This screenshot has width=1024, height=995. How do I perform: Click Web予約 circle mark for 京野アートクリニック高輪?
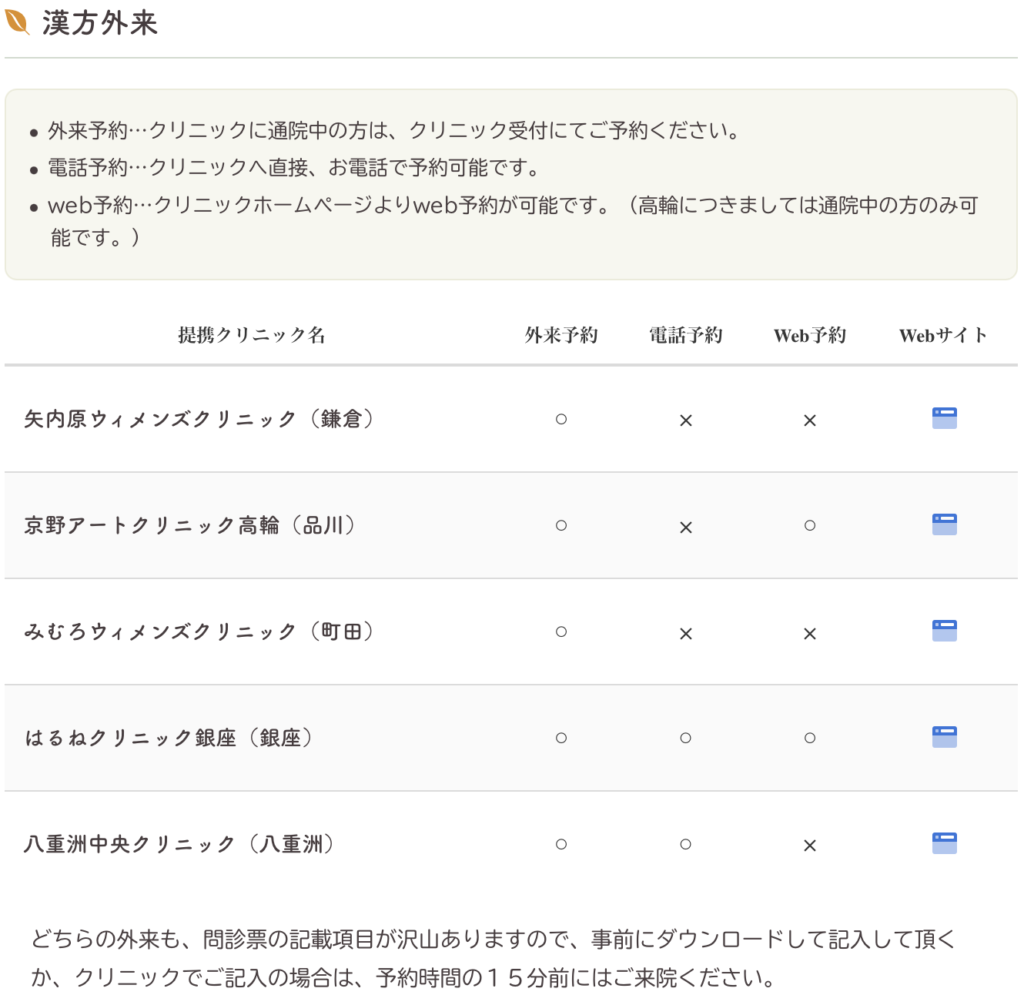(810, 526)
